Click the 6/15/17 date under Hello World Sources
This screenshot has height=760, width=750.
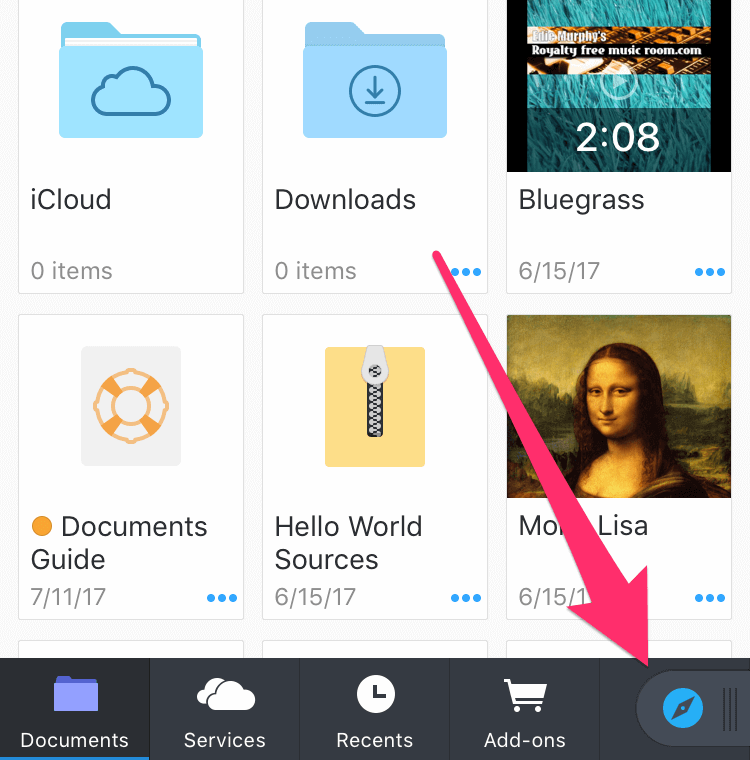(x=315, y=597)
